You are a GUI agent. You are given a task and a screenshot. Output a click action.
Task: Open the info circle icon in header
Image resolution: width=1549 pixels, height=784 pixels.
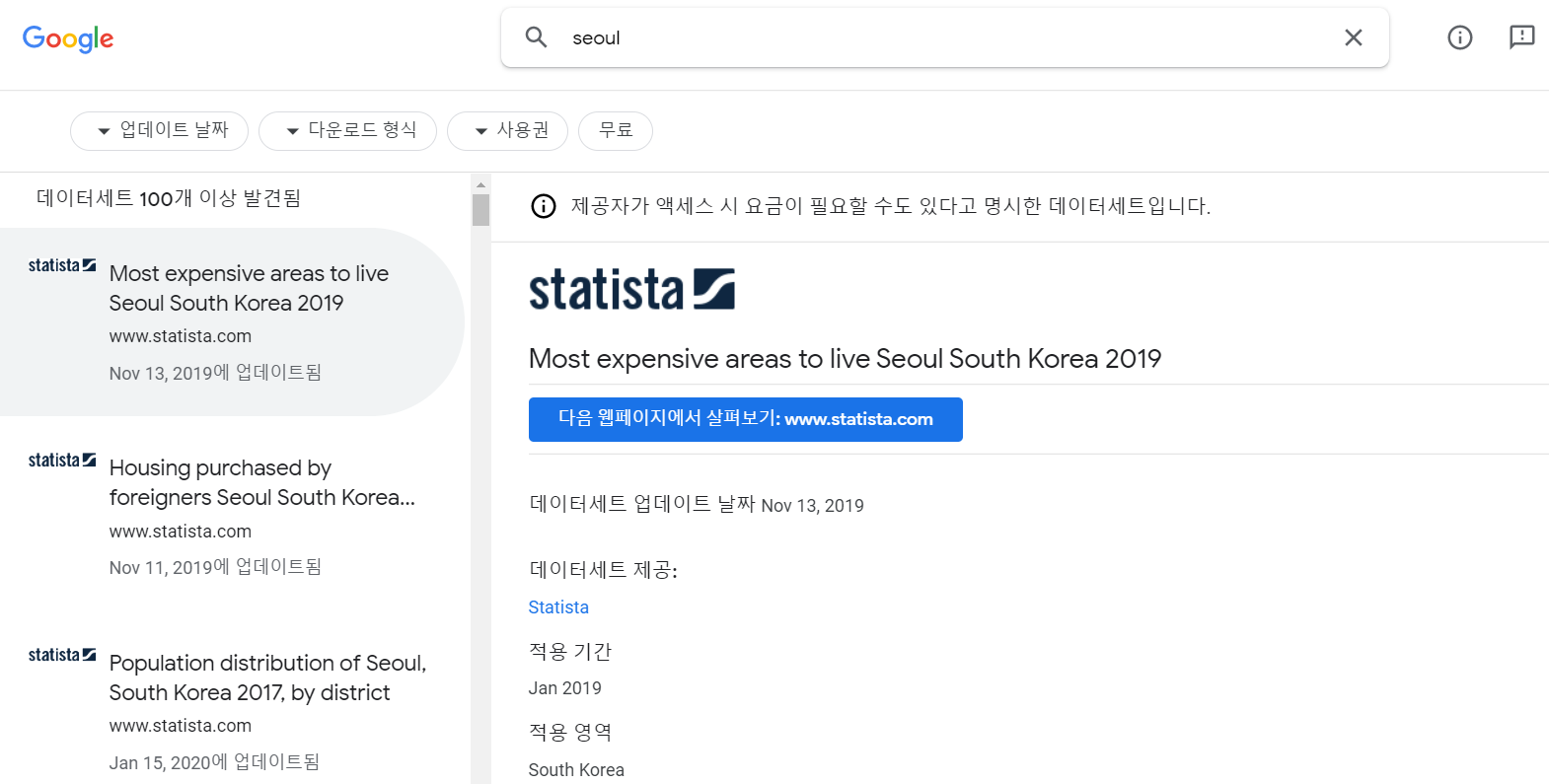pyautogui.click(x=1460, y=37)
